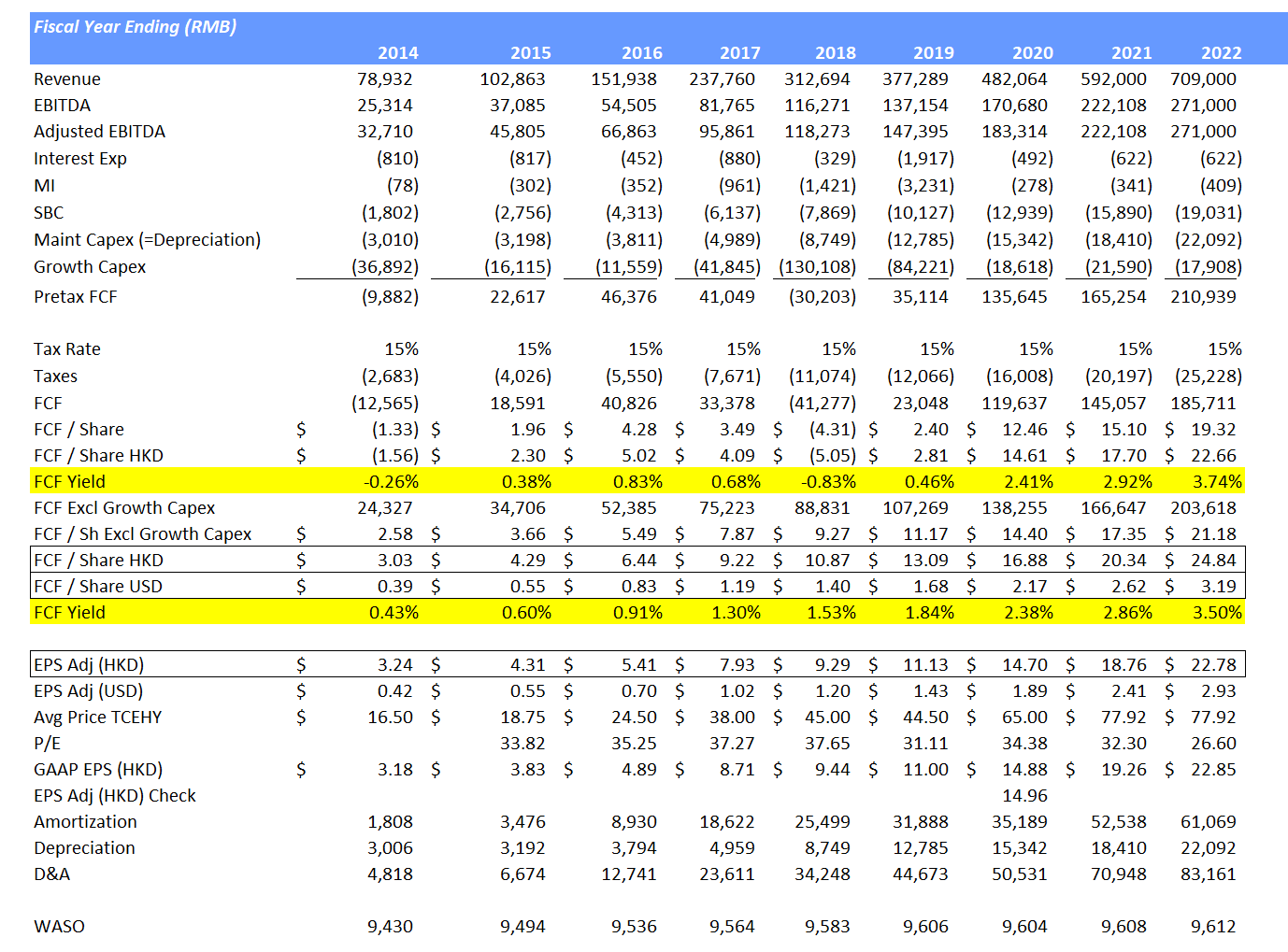Select the 'Fiscal Year Ending (RMB)' header cell
The height and width of the screenshot is (952, 1288).
[x=136, y=26]
